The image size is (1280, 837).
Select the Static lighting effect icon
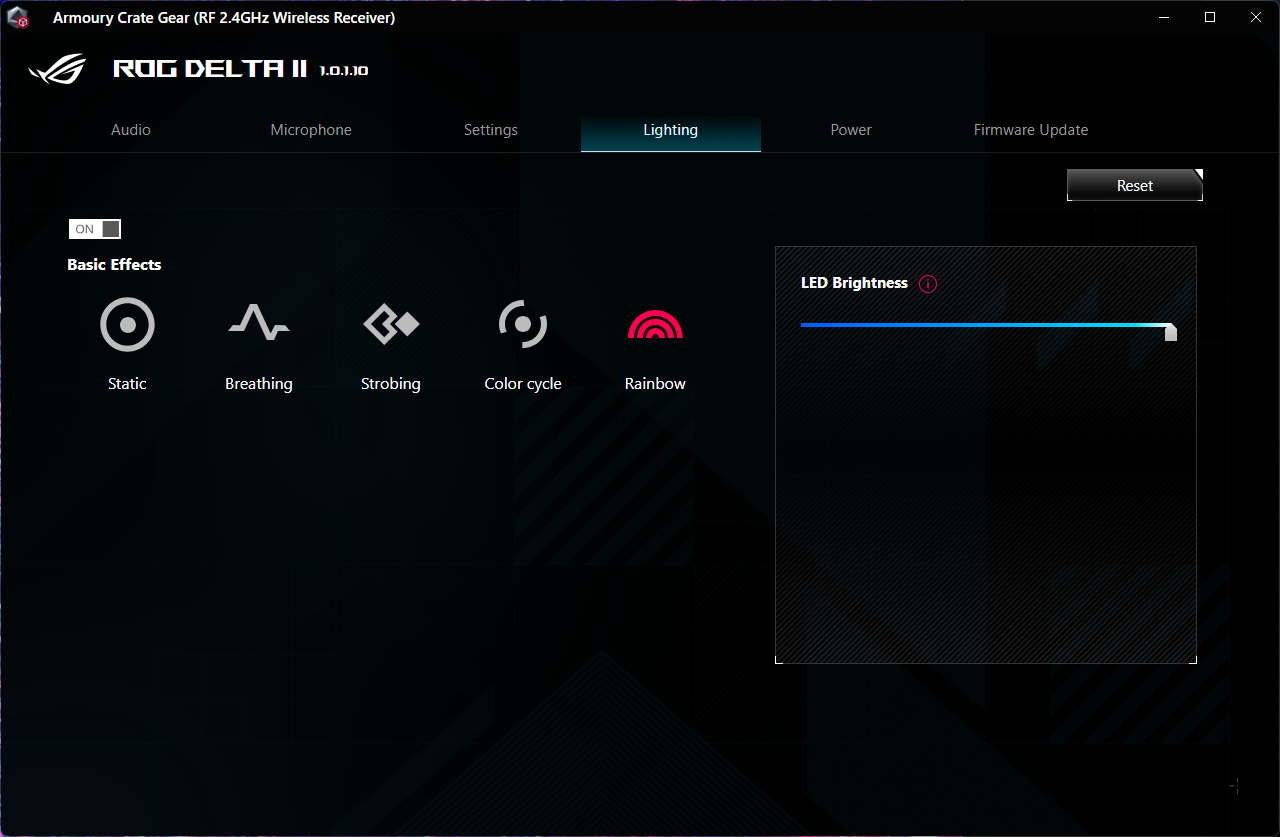[127, 324]
